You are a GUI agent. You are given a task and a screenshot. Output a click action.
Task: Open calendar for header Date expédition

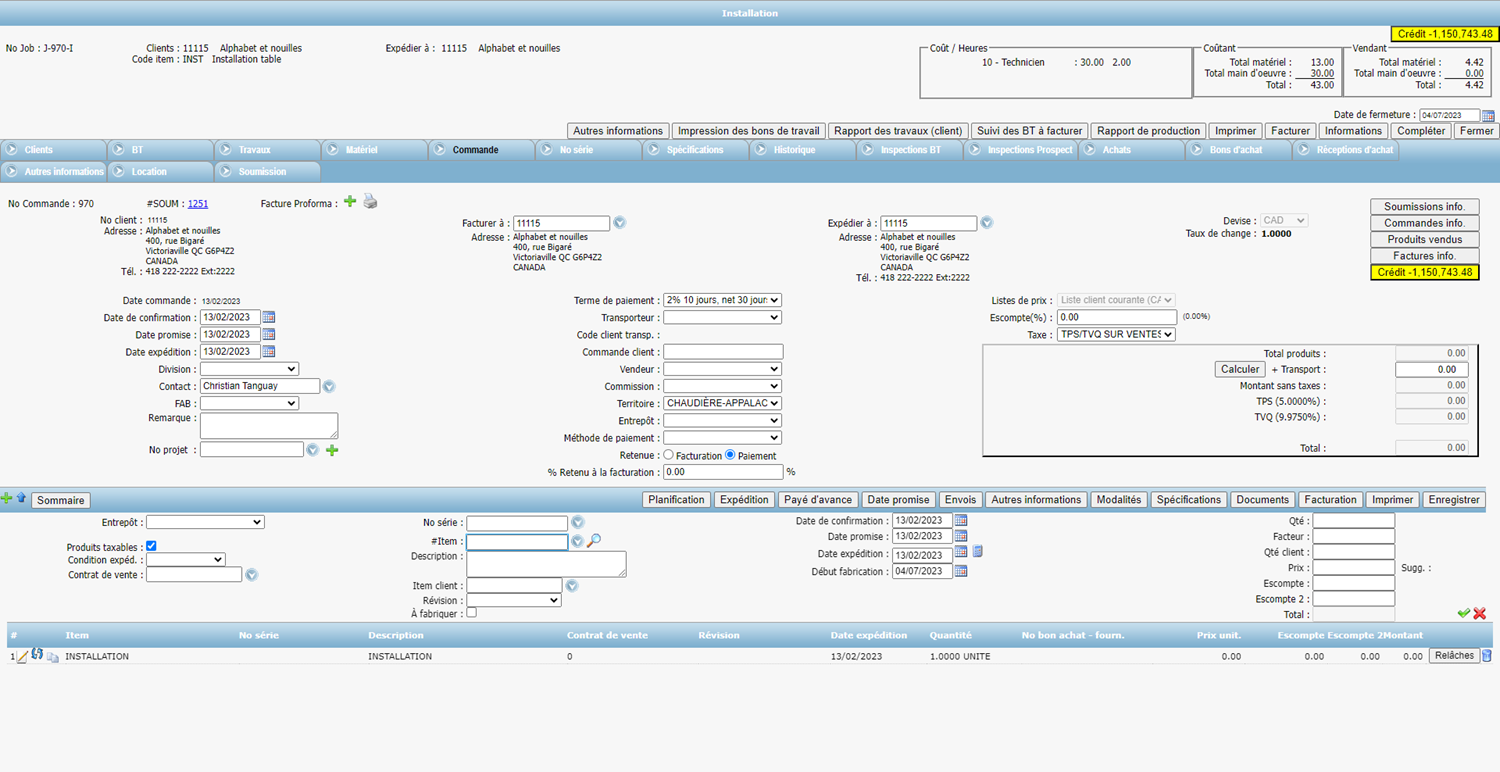[x=268, y=351]
